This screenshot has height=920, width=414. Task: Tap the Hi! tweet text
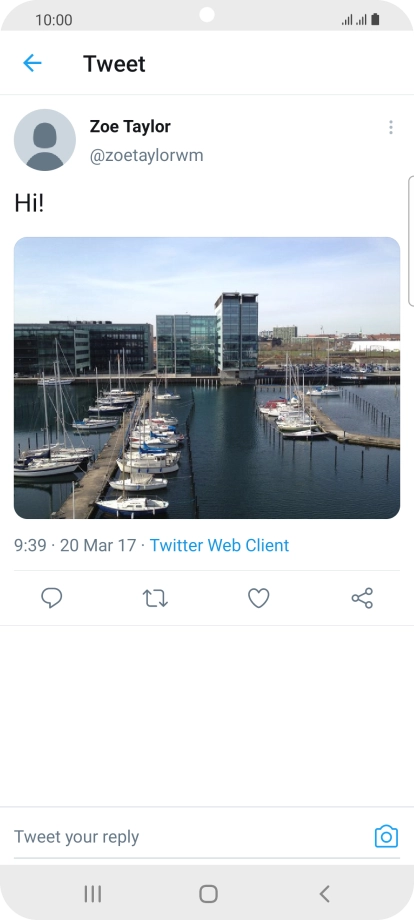[29, 204]
